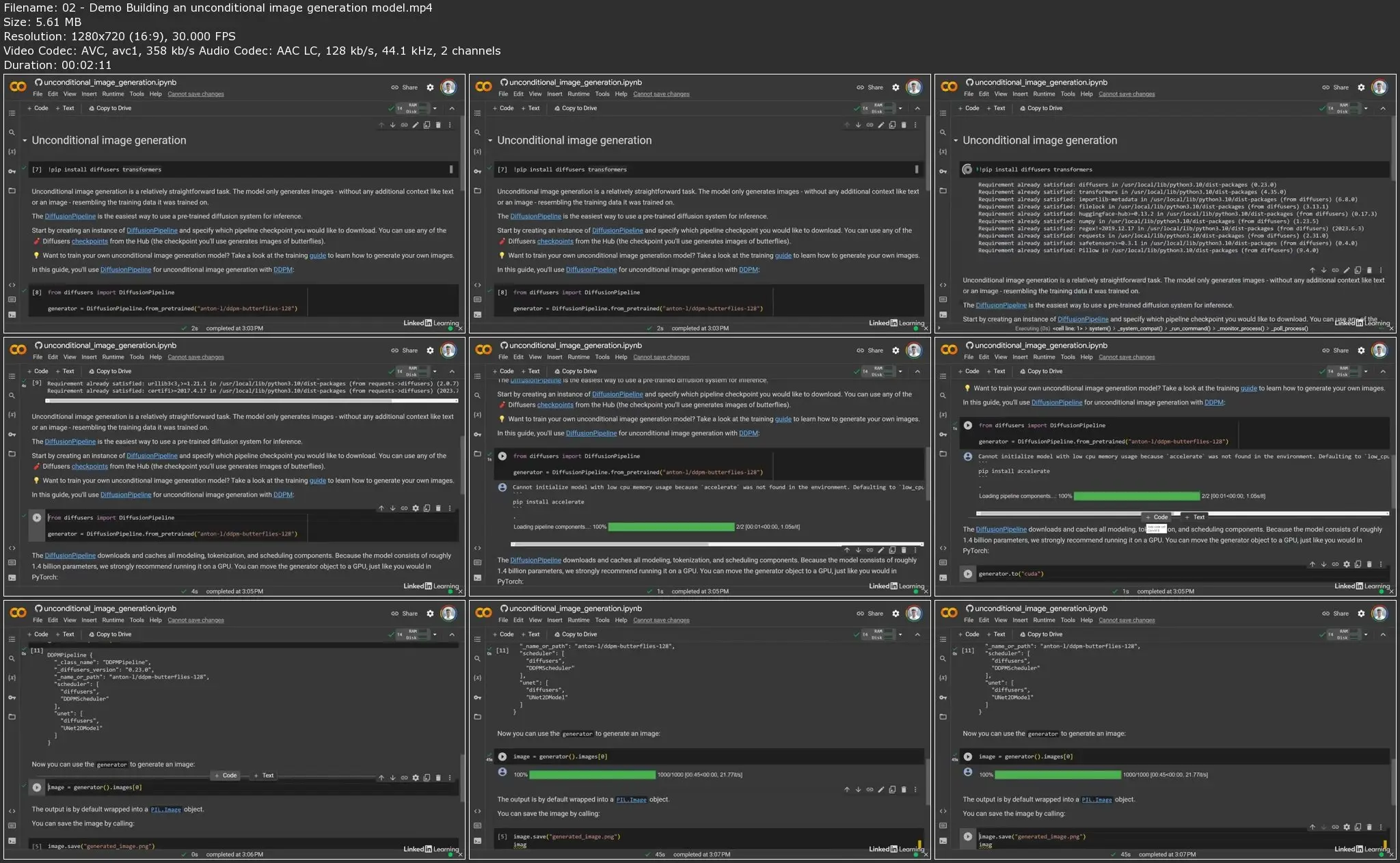
Task: Open the Table of contents sidebar icon
Action: point(12,113)
